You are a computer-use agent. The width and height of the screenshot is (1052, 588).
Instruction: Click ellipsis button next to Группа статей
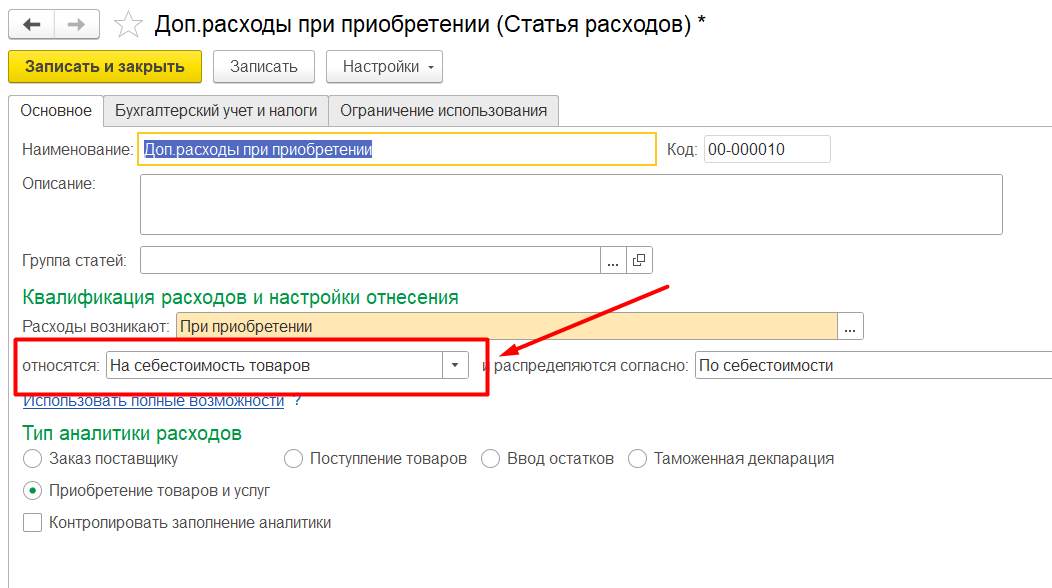[x=613, y=261]
